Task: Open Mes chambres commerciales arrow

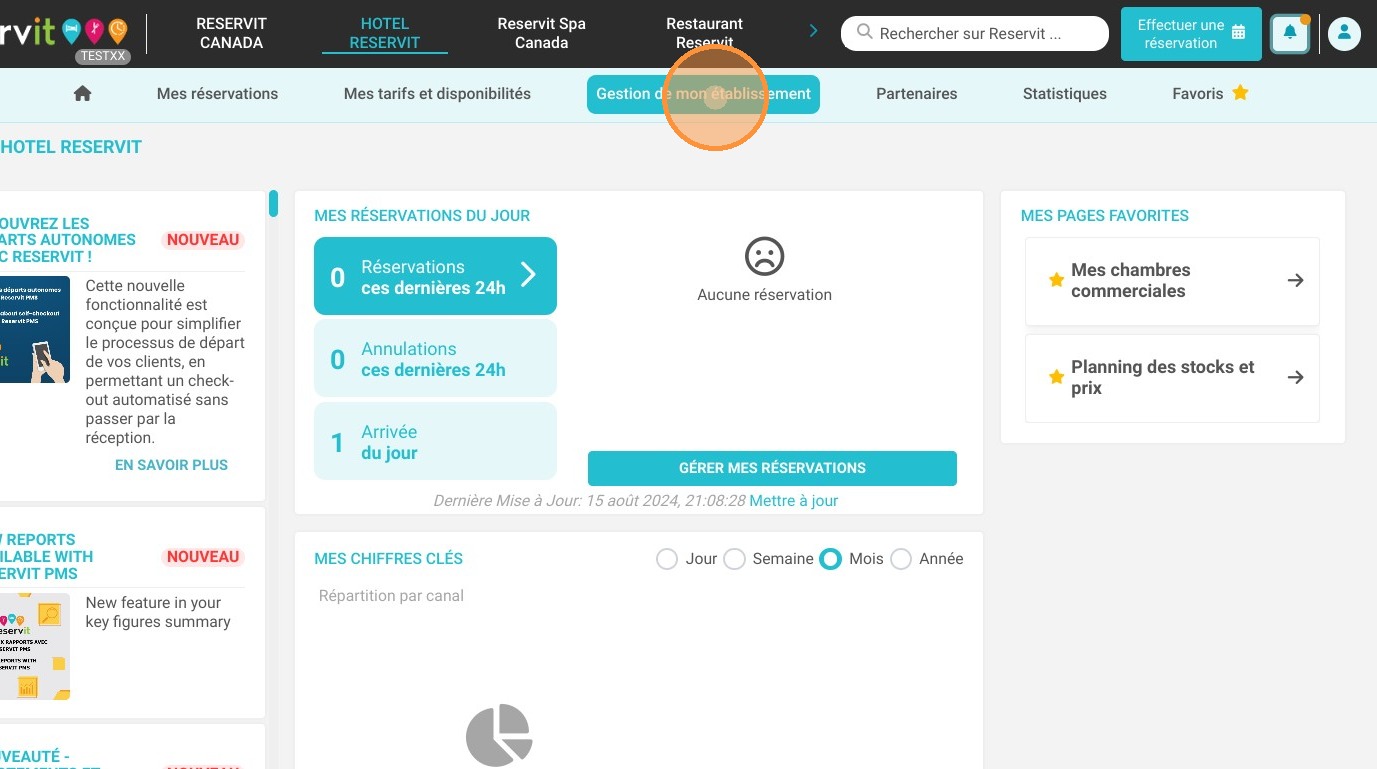Action: click(x=1295, y=281)
